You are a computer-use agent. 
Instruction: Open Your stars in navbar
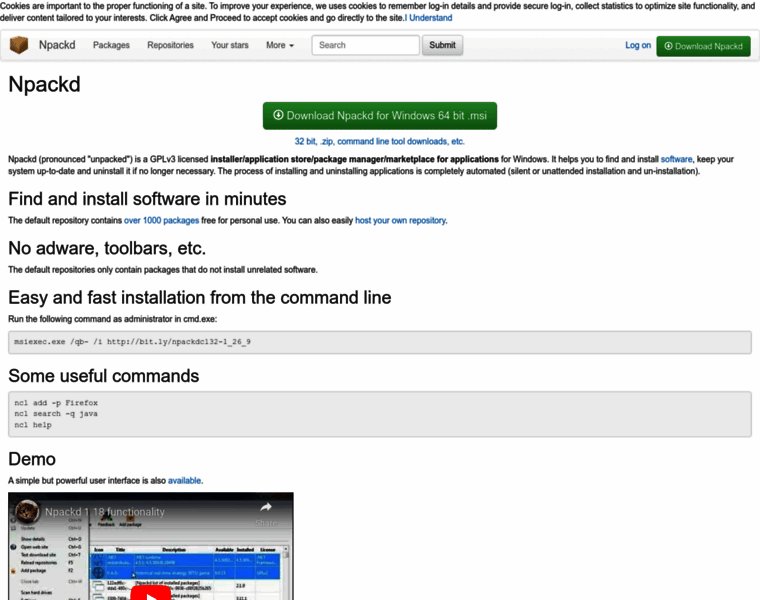point(230,45)
